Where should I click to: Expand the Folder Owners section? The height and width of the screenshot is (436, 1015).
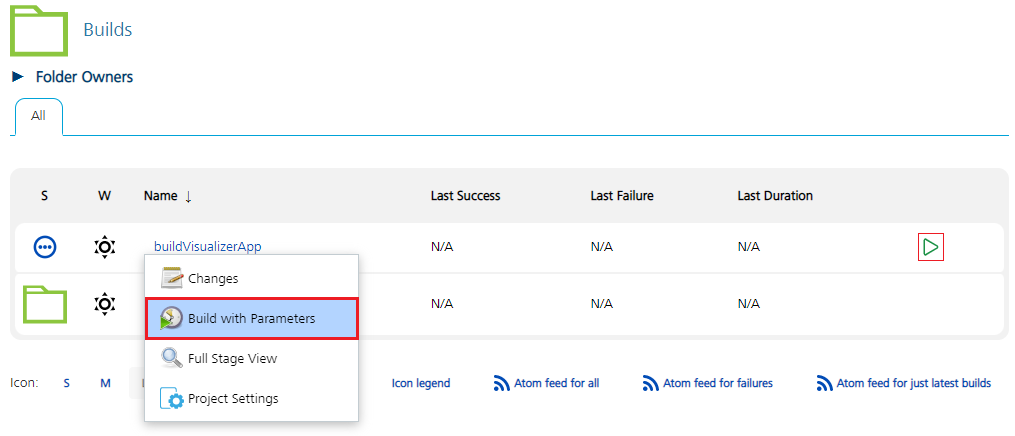[17, 77]
